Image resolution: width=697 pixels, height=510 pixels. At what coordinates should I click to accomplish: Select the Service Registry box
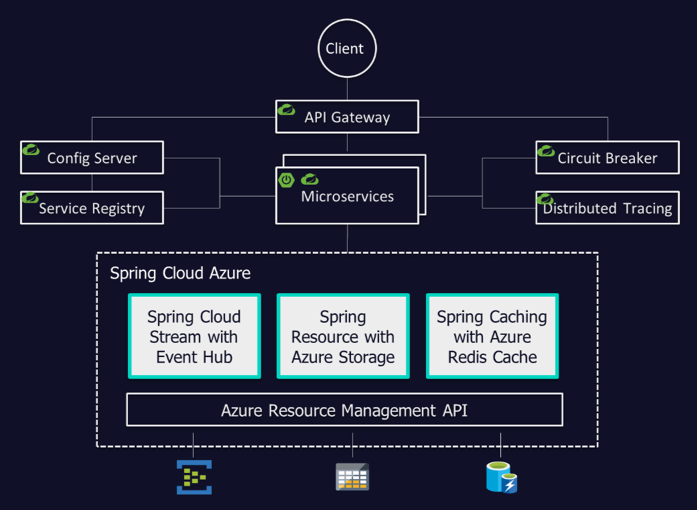coord(92,208)
